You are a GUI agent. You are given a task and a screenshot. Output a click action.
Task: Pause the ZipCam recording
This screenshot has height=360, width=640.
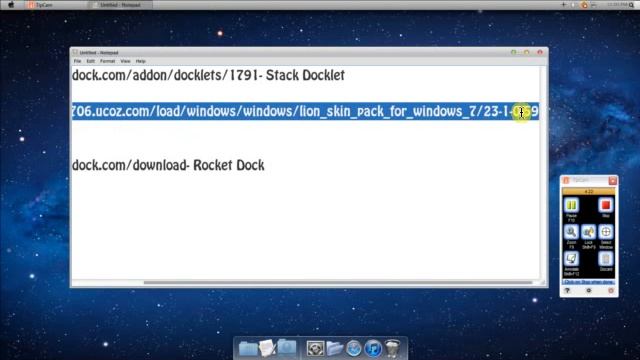[571, 205]
